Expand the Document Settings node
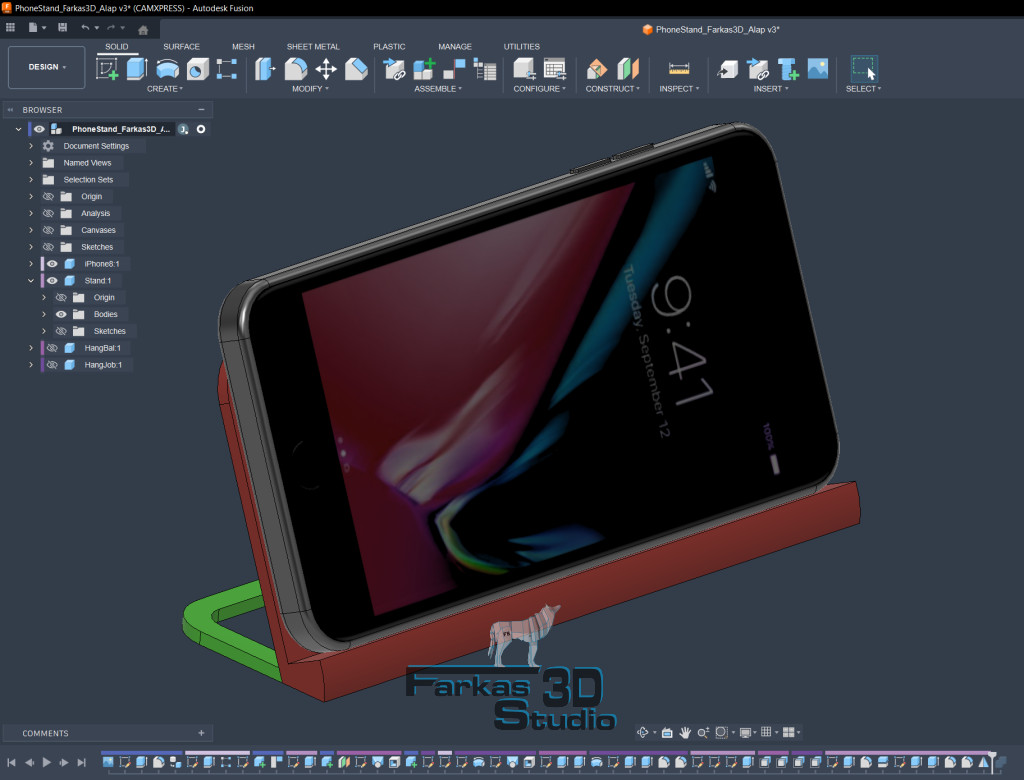 (x=31, y=146)
